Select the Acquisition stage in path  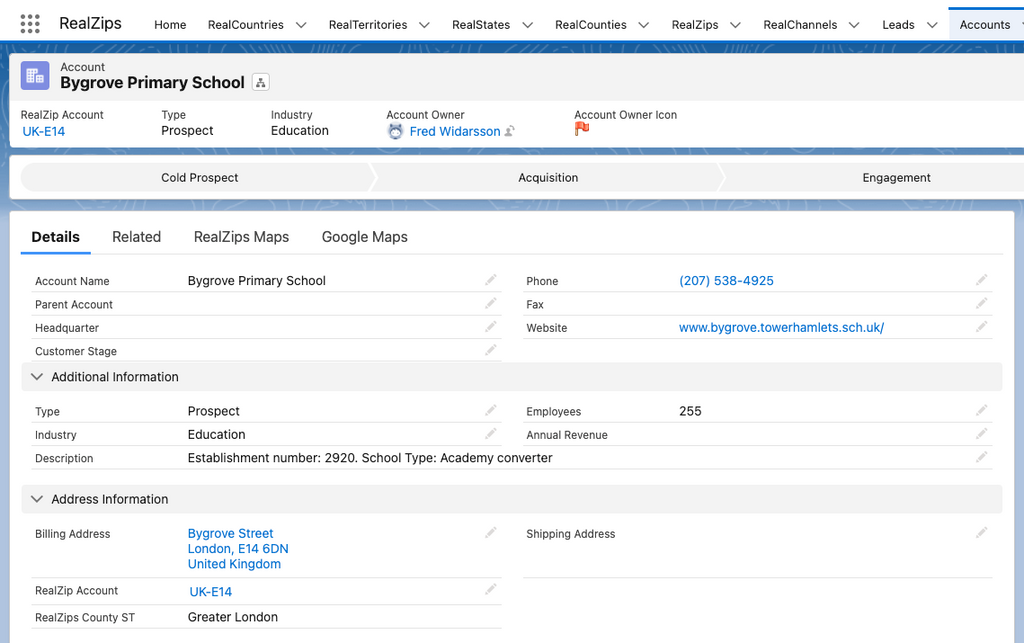coord(548,178)
